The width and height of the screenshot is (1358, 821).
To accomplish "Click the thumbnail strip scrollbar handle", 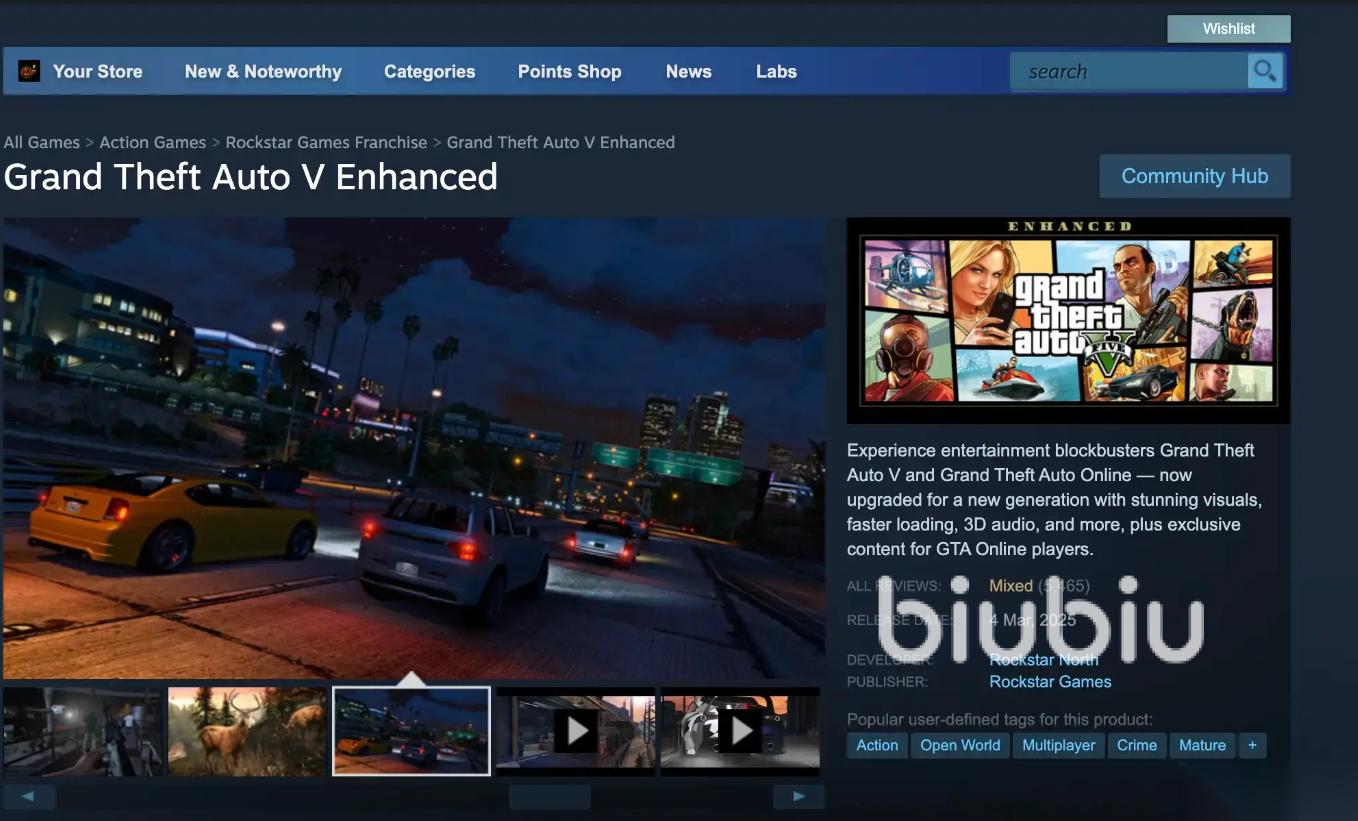I will point(550,797).
